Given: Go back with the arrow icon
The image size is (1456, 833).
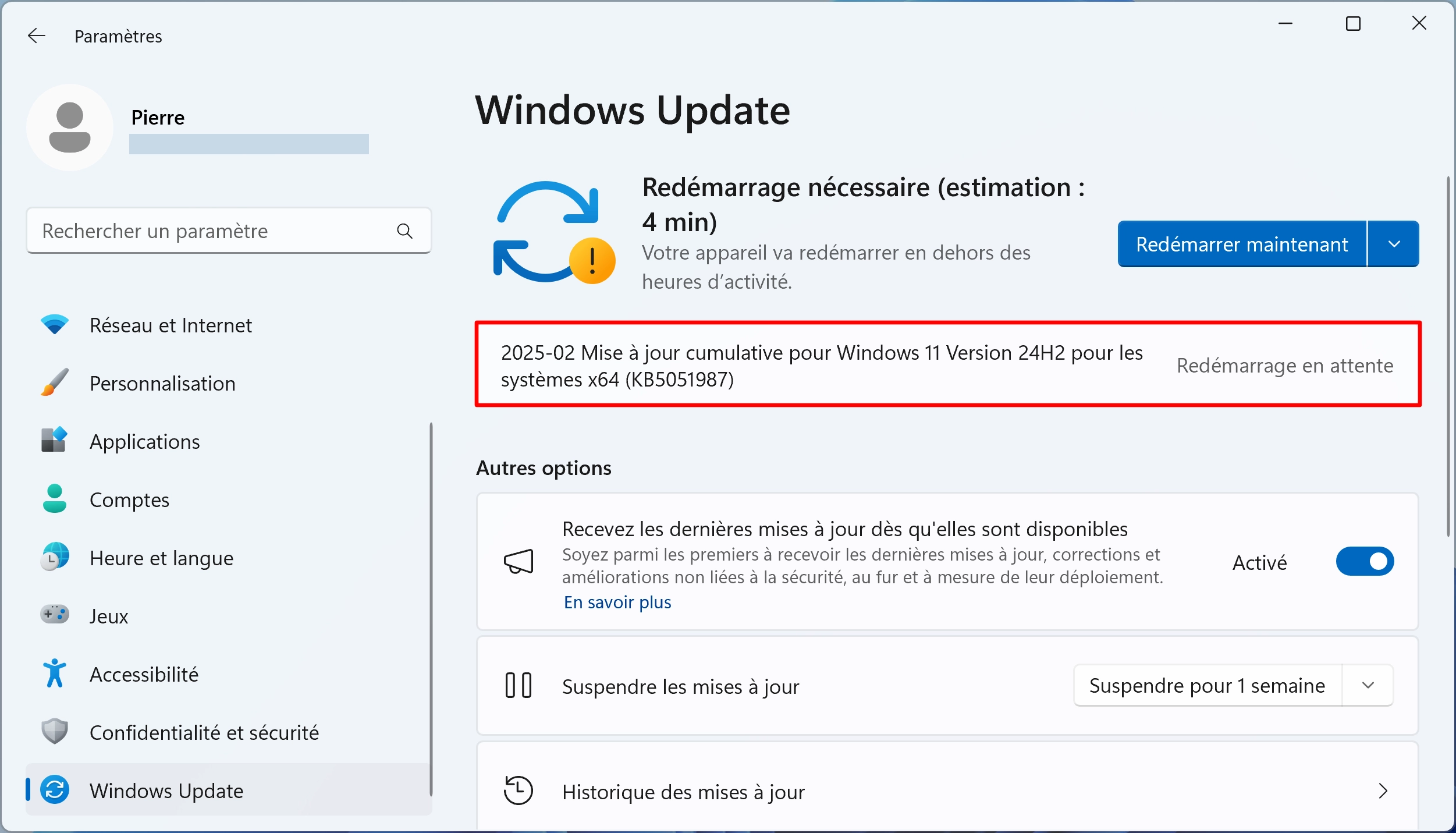Looking at the screenshot, I should [36, 36].
